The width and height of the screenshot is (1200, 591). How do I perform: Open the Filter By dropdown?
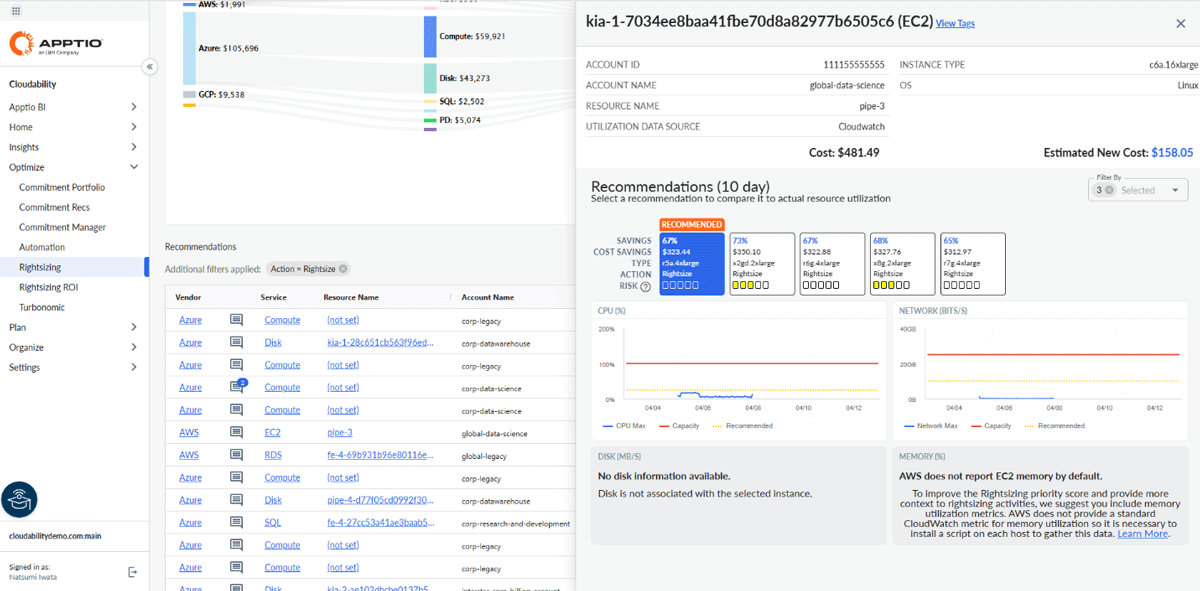click(x=1138, y=190)
